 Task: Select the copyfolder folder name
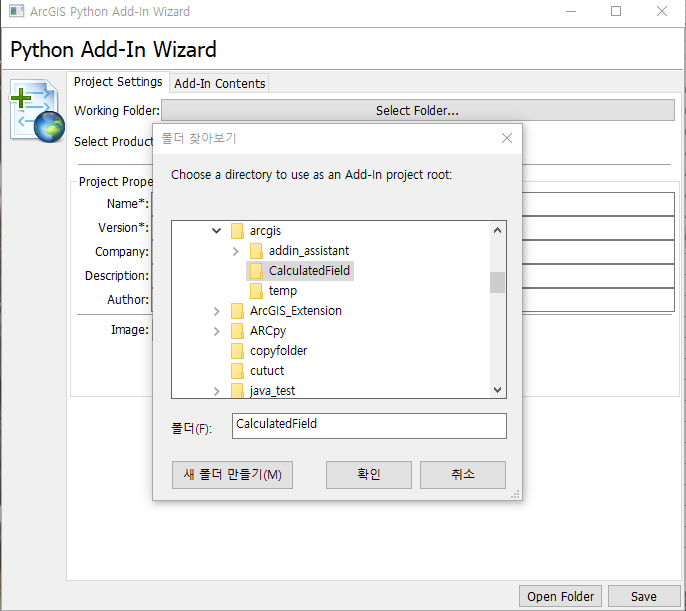tap(279, 350)
